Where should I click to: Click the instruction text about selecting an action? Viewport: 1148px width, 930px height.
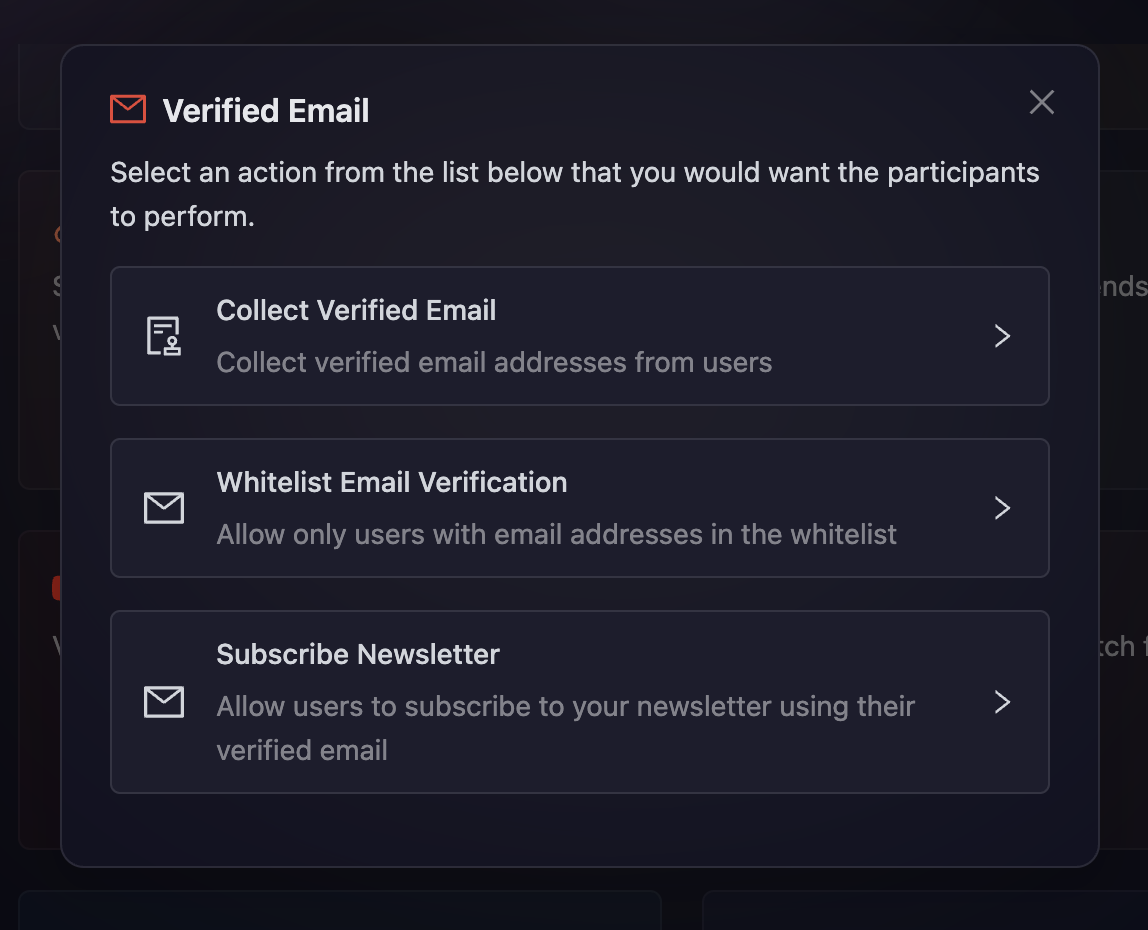click(x=574, y=193)
